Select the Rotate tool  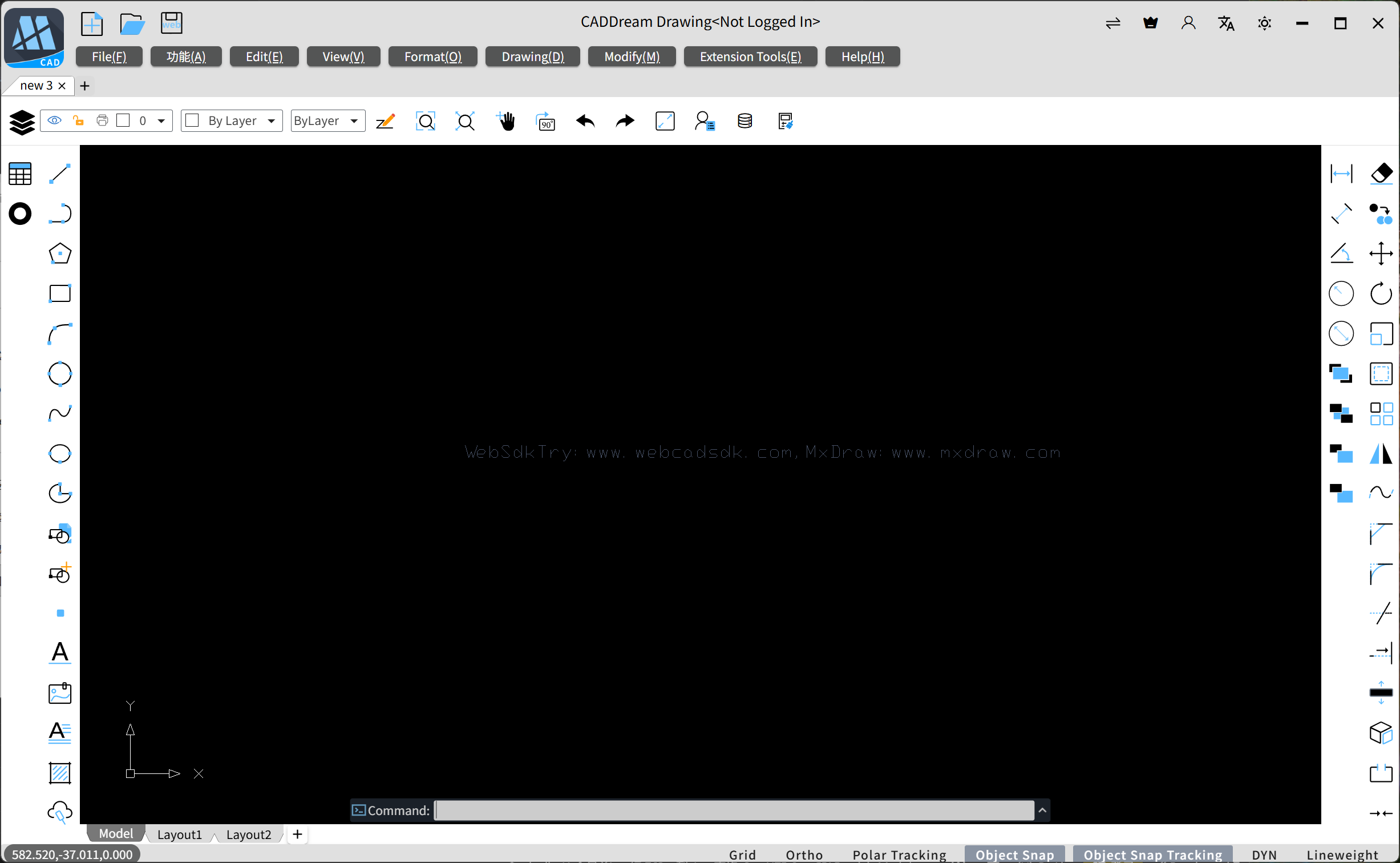pyautogui.click(x=1381, y=293)
